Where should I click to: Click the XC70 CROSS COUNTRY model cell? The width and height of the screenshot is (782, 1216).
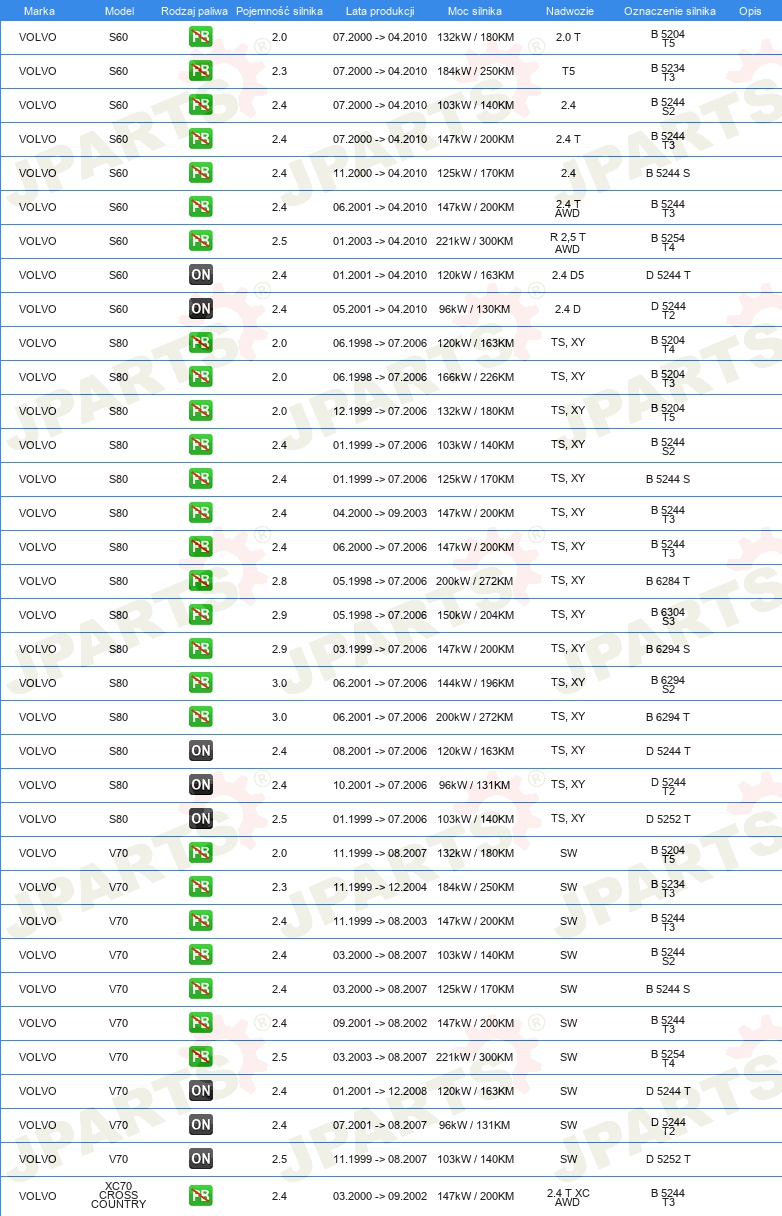(118, 1196)
